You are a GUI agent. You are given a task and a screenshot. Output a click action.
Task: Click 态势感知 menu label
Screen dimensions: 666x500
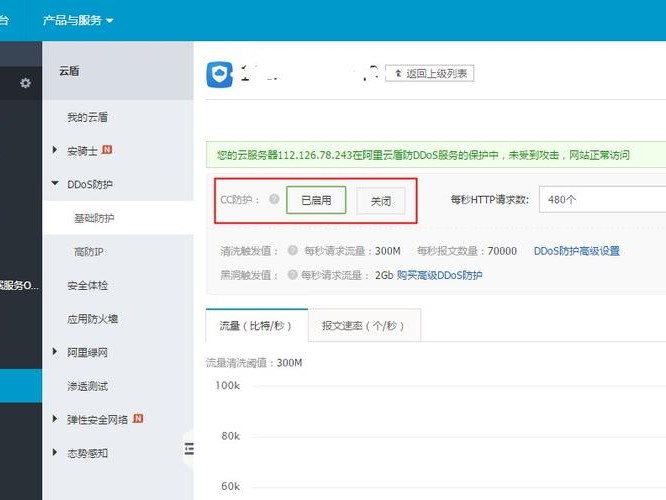tap(87, 453)
